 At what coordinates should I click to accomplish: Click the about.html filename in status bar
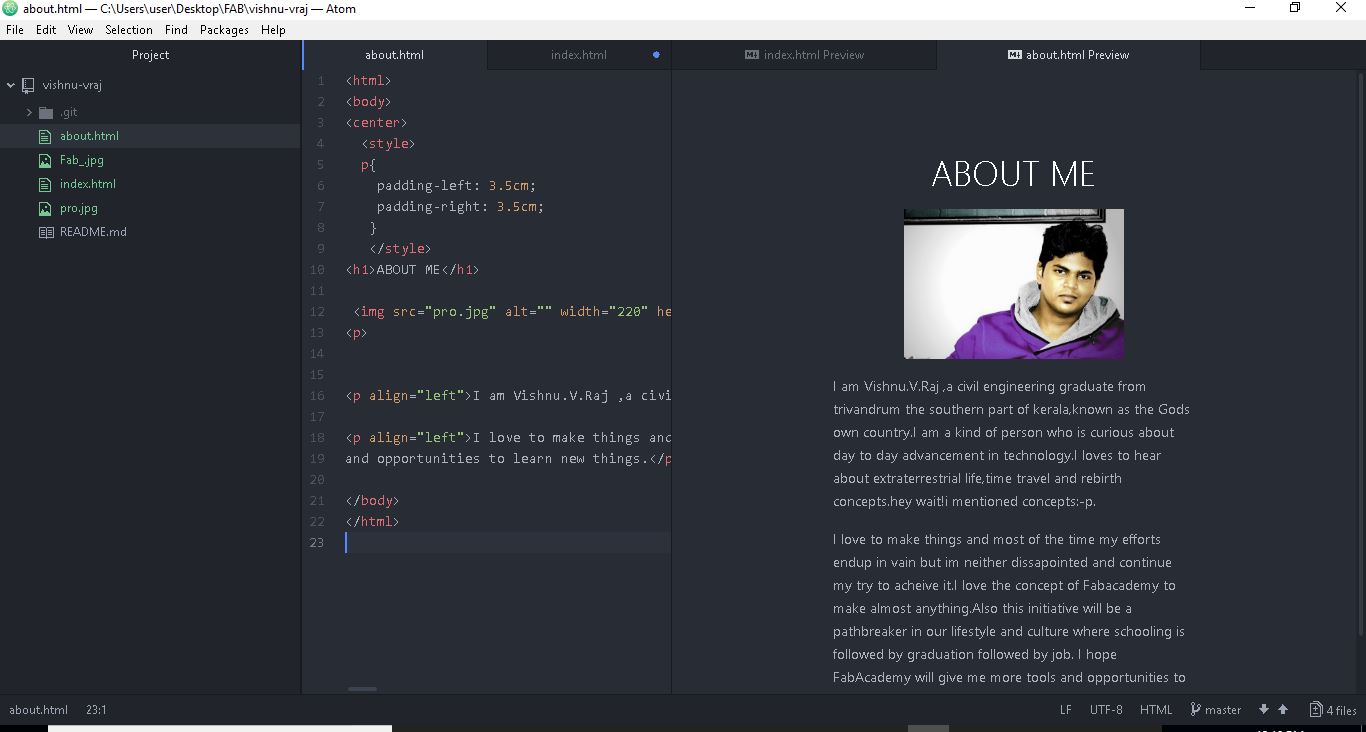(38, 710)
